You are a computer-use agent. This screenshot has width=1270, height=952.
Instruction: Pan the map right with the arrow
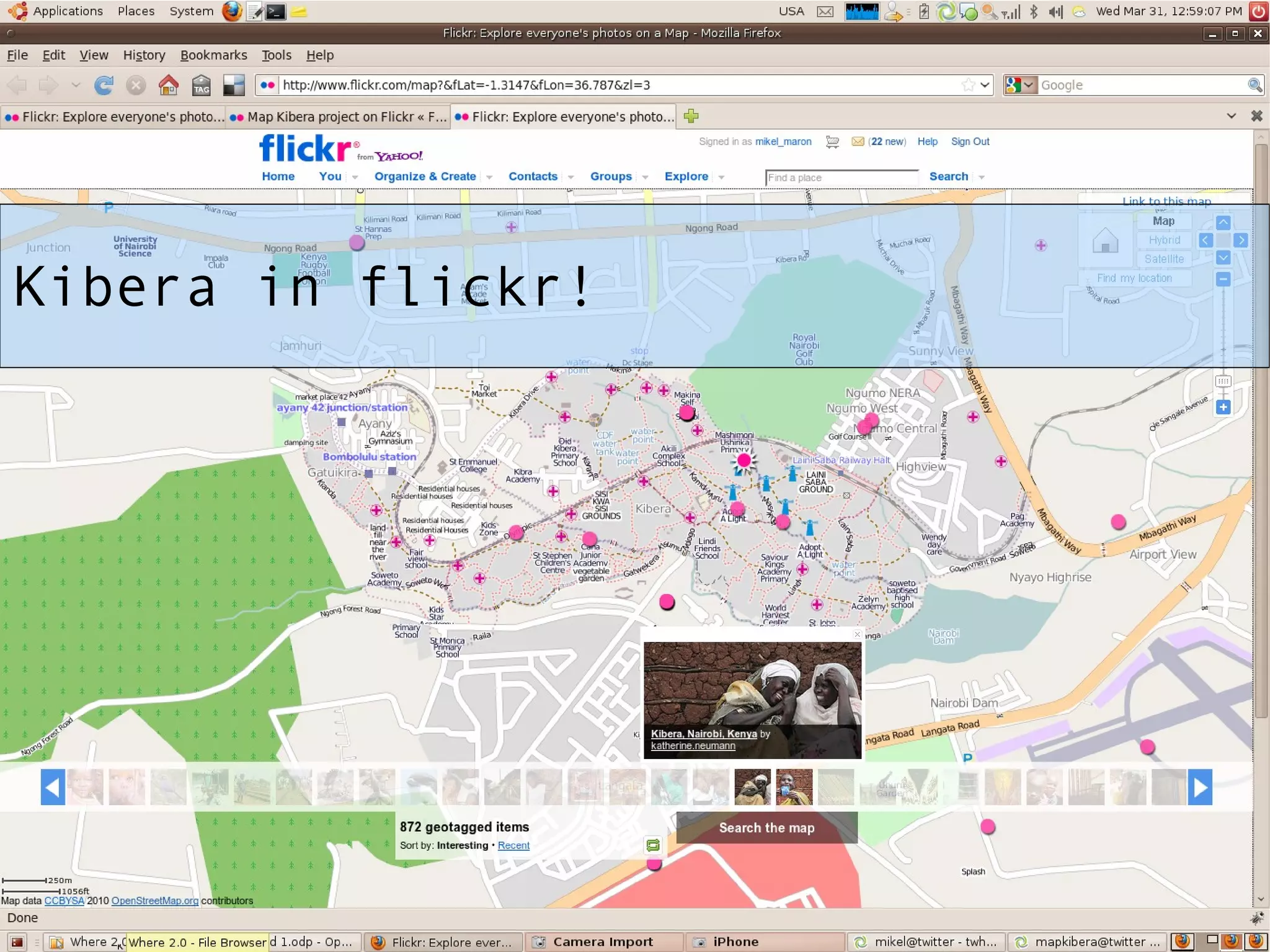[x=1241, y=240]
